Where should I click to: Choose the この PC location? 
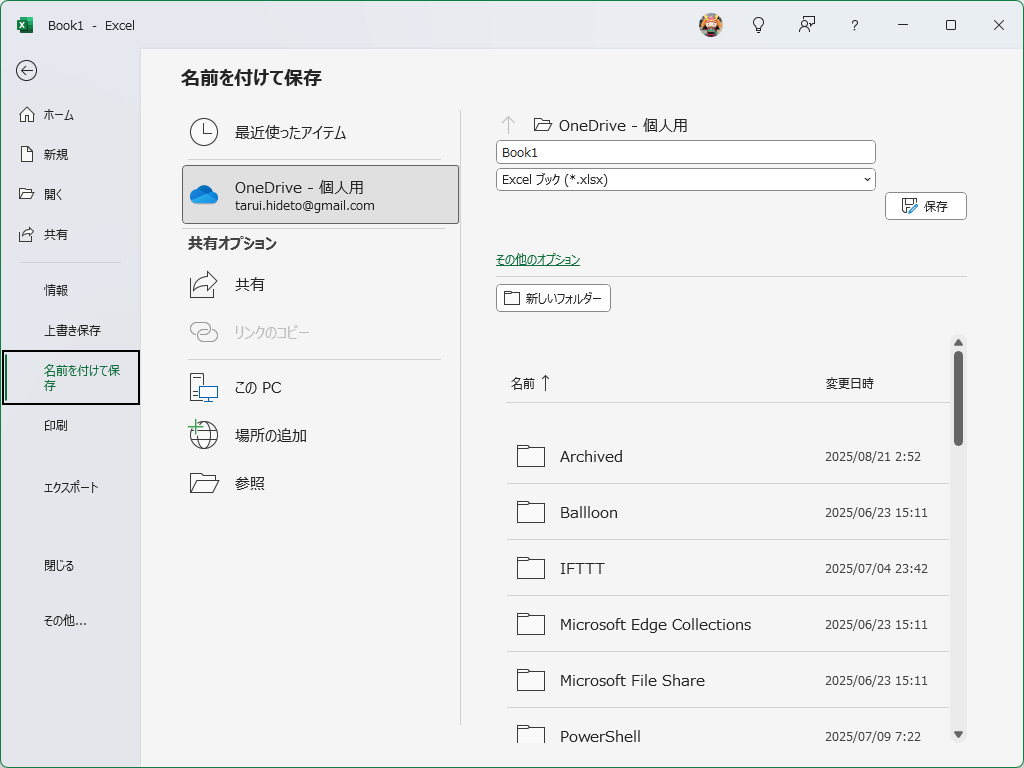[258, 387]
